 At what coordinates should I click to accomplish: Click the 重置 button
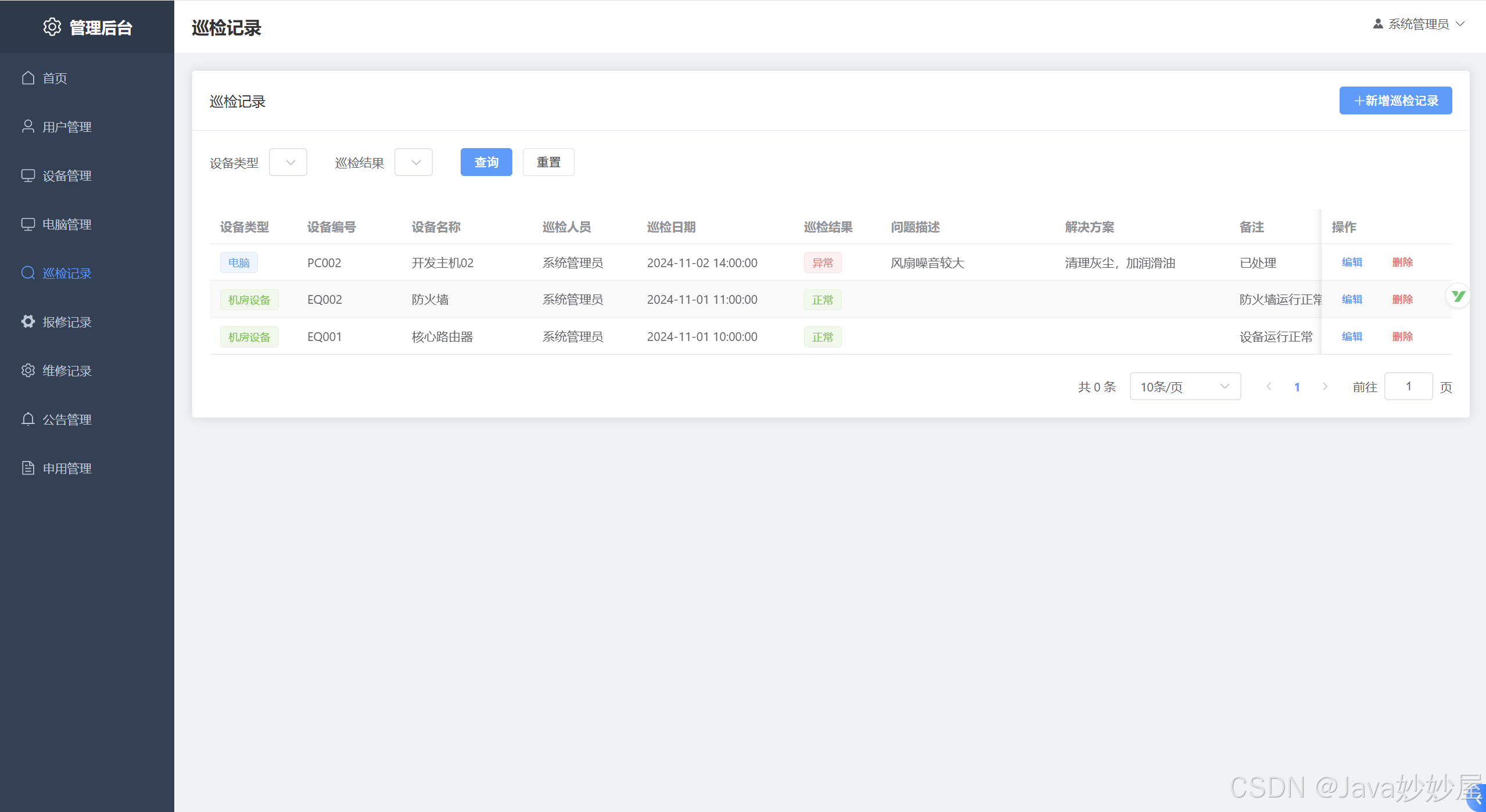tap(548, 162)
